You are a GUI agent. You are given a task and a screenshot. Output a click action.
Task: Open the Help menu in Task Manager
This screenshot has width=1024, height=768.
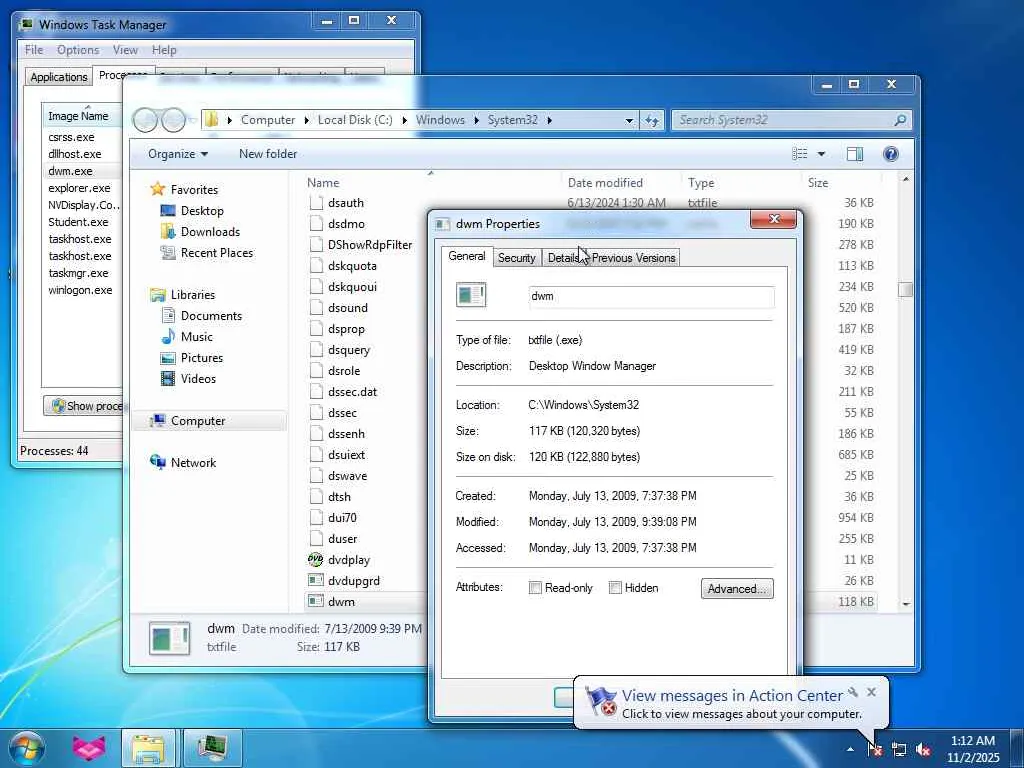pos(164,50)
